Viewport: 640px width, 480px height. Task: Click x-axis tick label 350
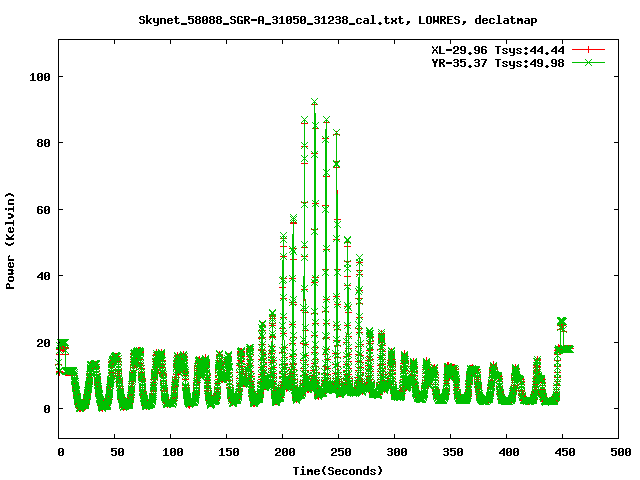[453, 452]
